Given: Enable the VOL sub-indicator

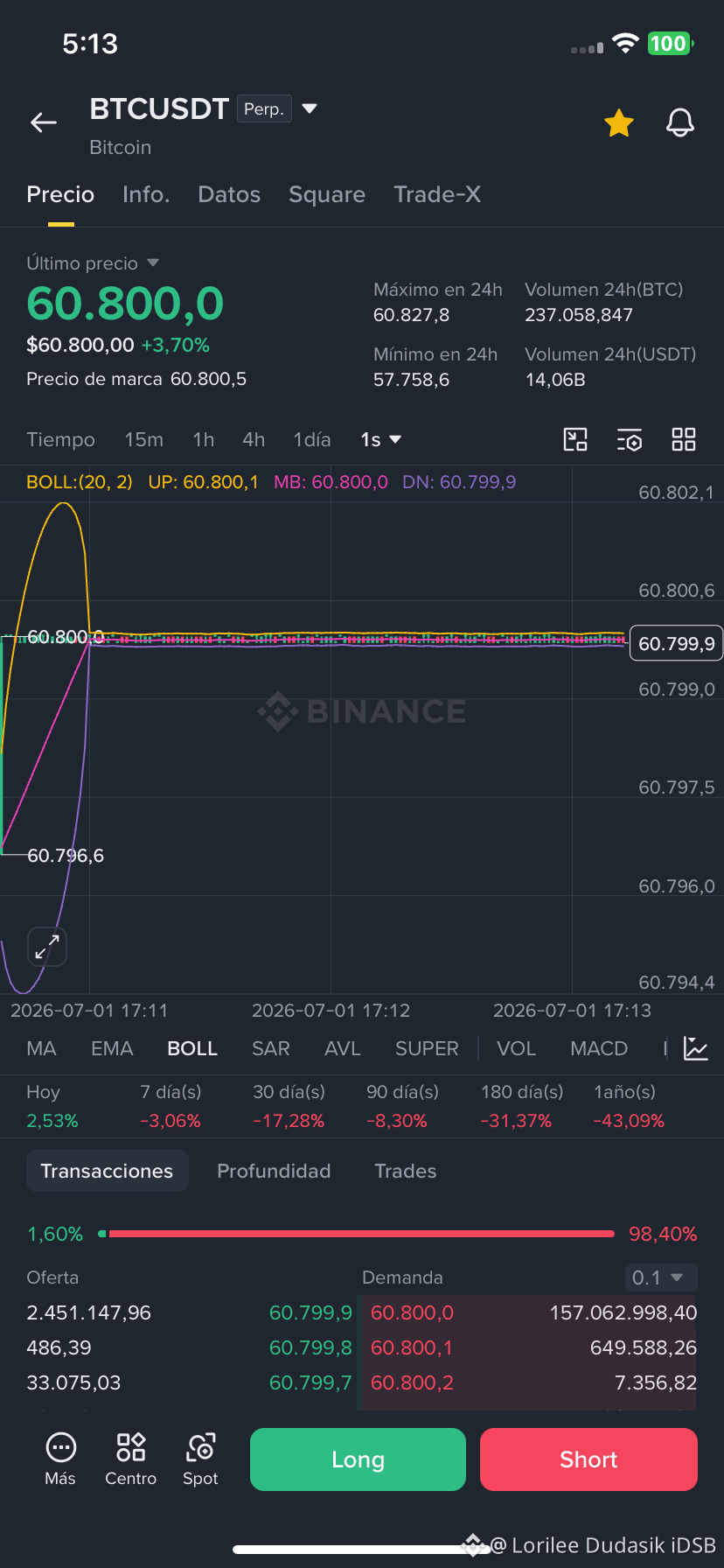Looking at the screenshot, I should click(x=516, y=1048).
